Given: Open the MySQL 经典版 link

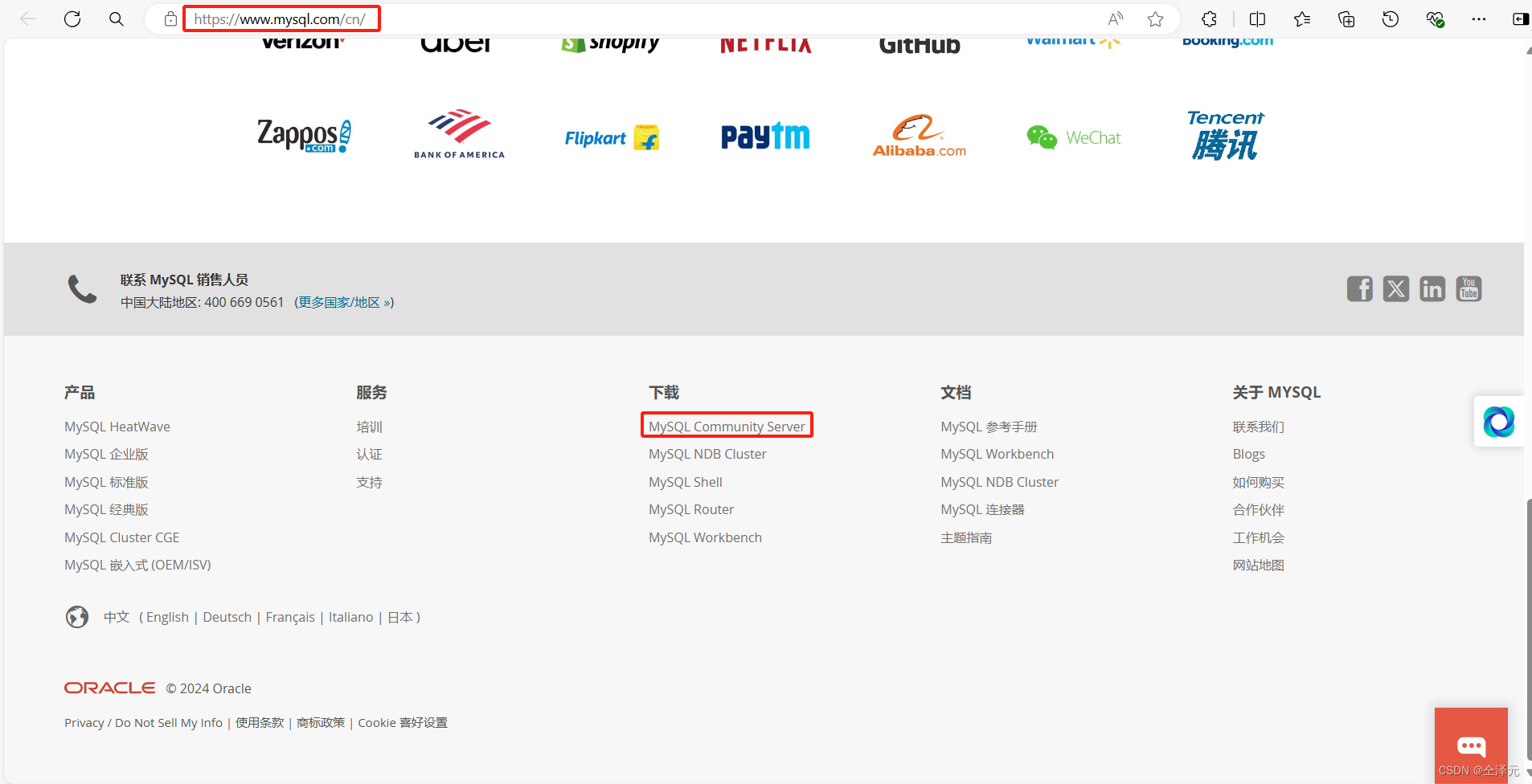Looking at the screenshot, I should (x=106, y=509).
